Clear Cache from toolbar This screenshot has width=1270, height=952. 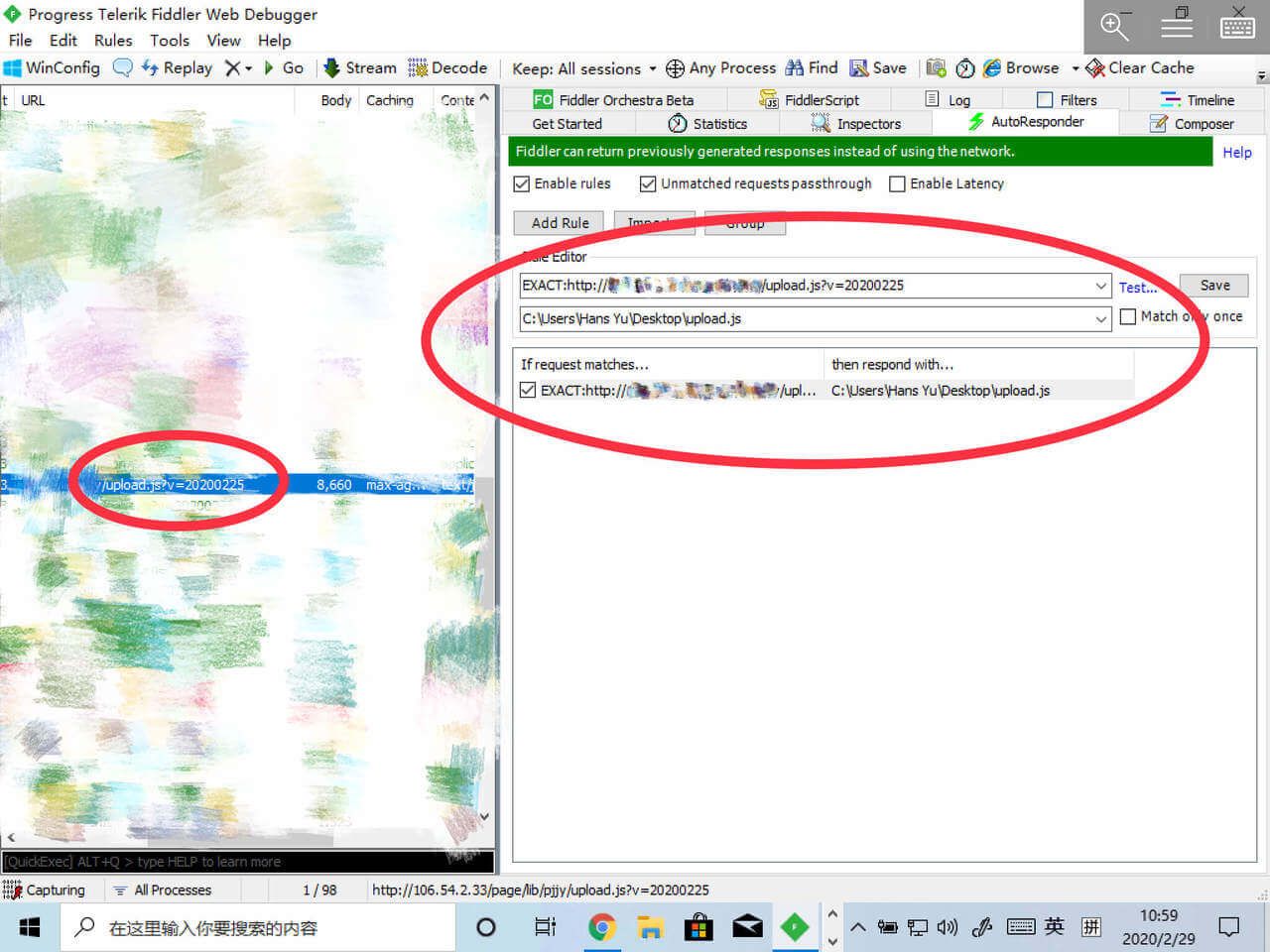(1140, 67)
